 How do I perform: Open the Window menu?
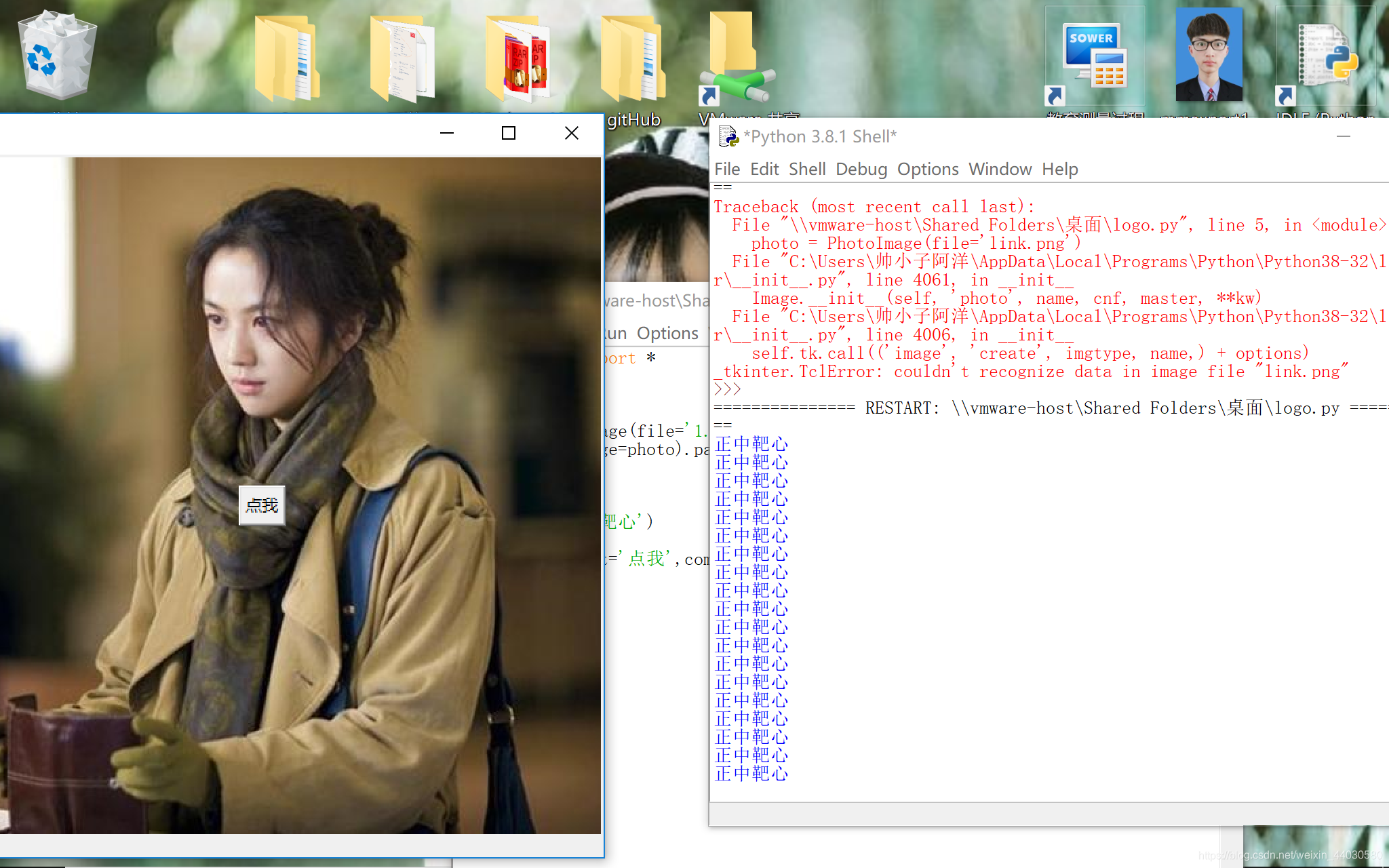(x=1000, y=169)
